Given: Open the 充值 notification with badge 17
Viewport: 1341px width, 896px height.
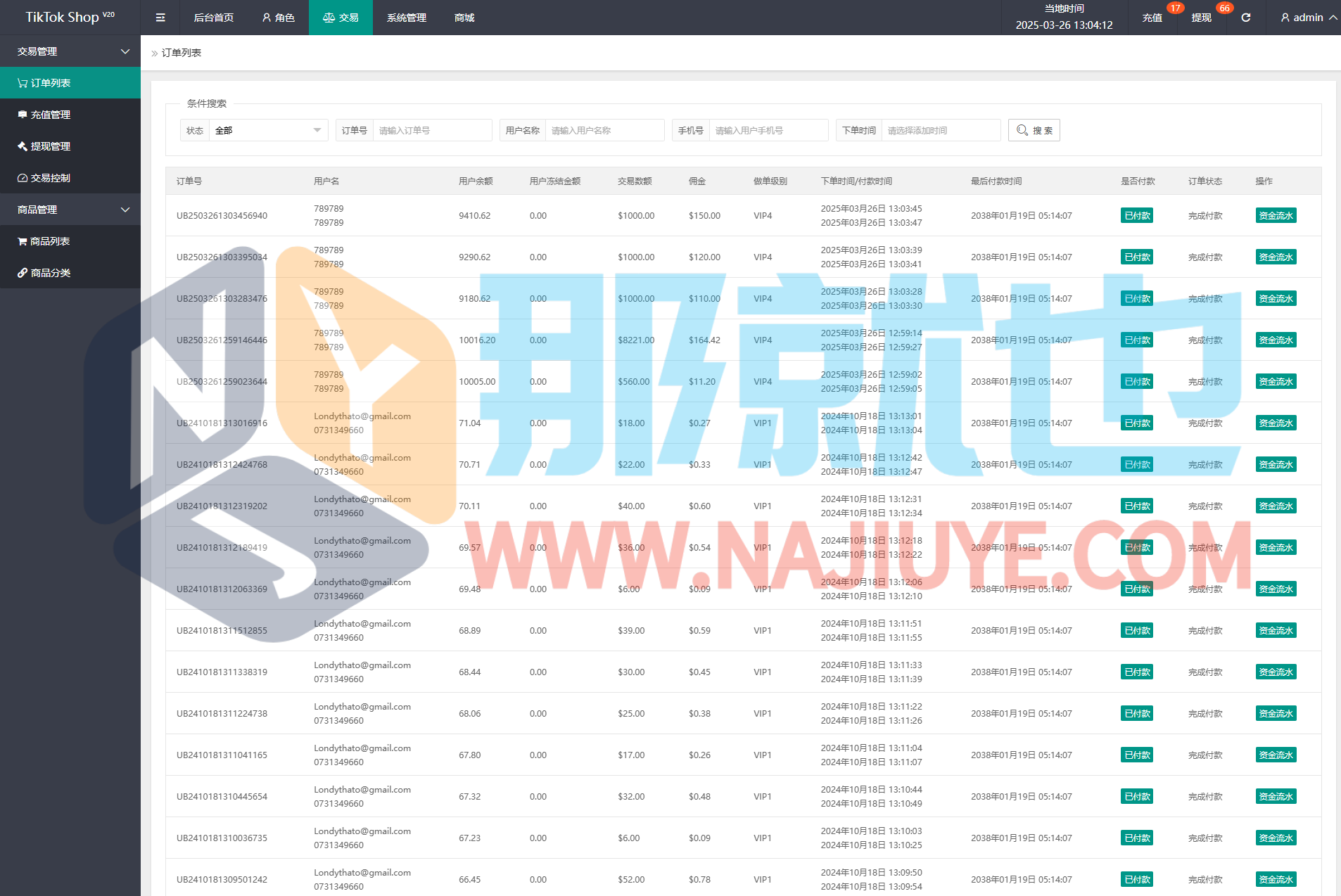Looking at the screenshot, I should tap(1152, 18).
